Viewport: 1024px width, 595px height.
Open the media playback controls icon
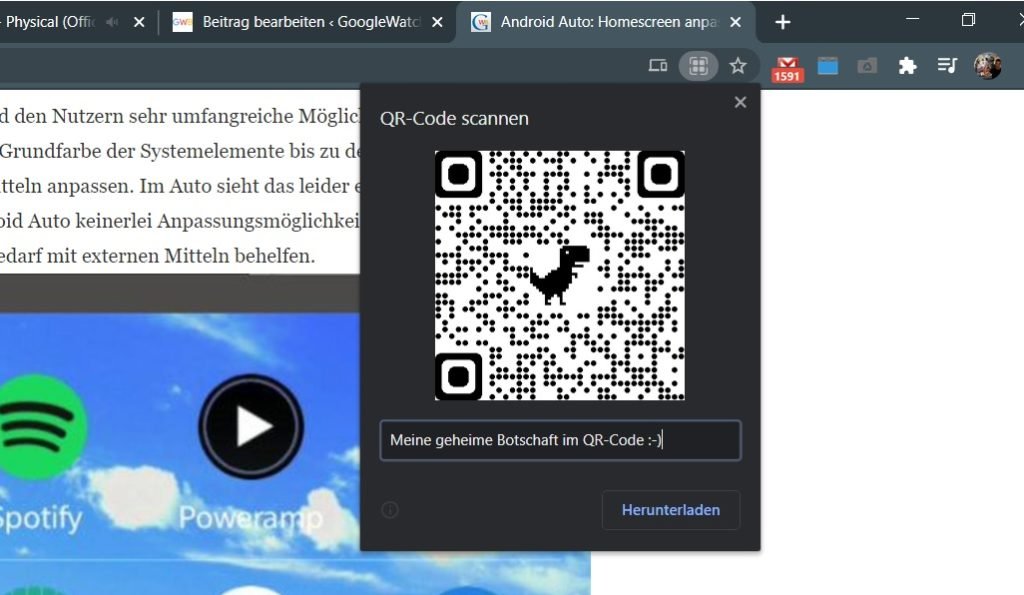(x=947, y=66)
